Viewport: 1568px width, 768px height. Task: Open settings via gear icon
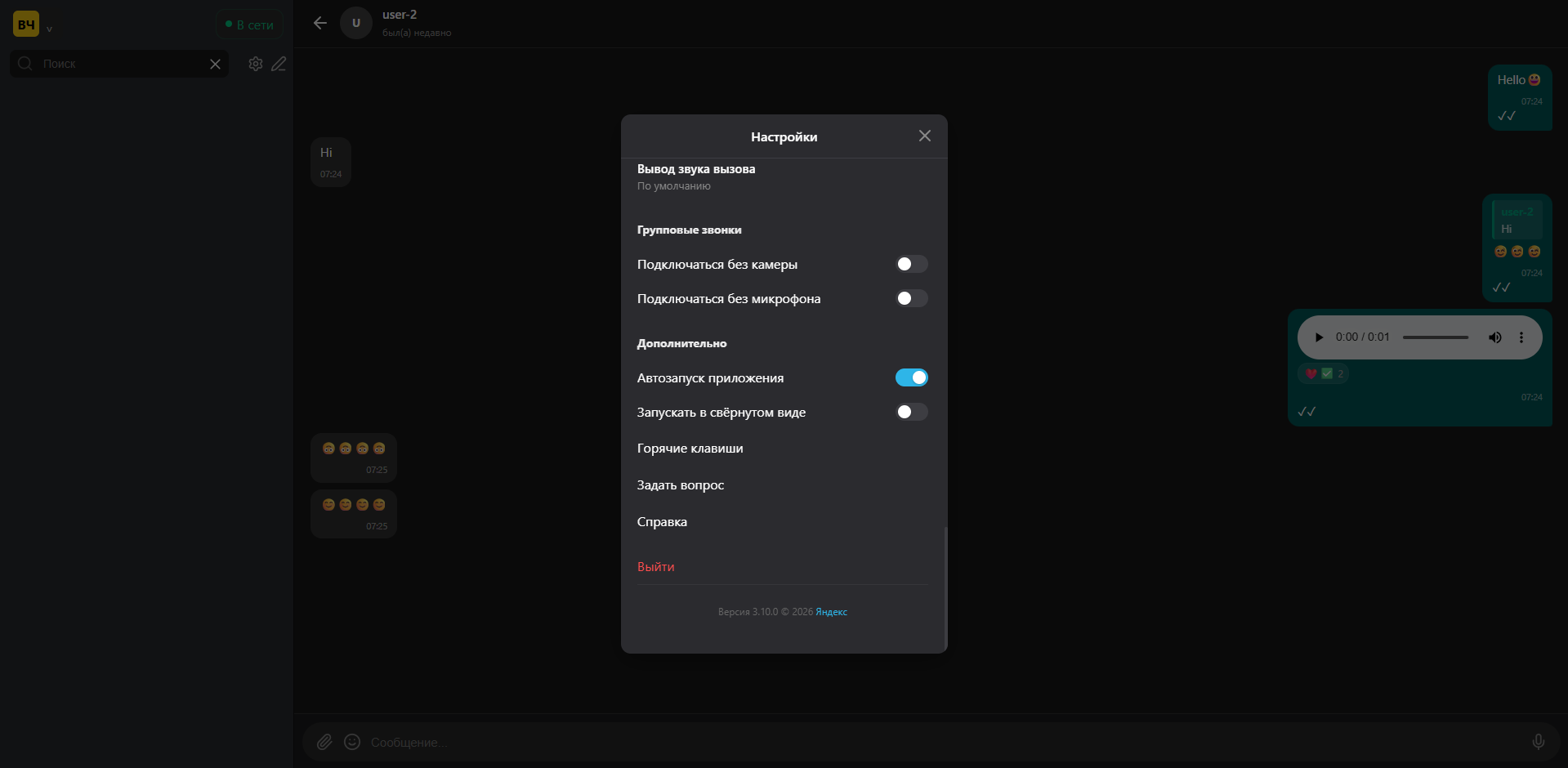point(256,64)
